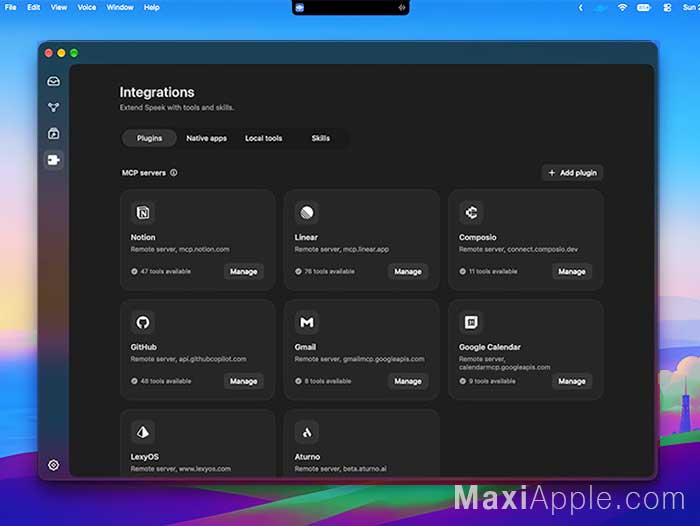The width and height of the screenshot is (700, 526).
Task: Click the Linear logo icon
Action: coord(307,212)
